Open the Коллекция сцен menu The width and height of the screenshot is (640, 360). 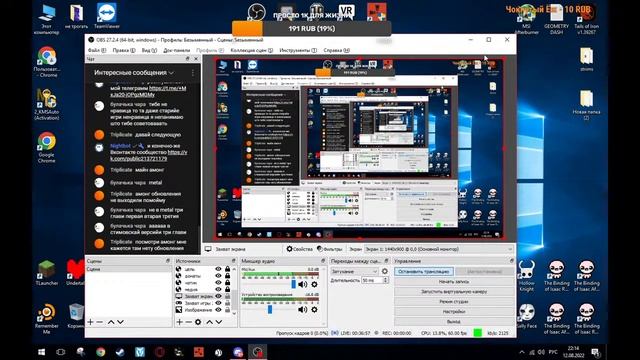(x=251, y=50)
